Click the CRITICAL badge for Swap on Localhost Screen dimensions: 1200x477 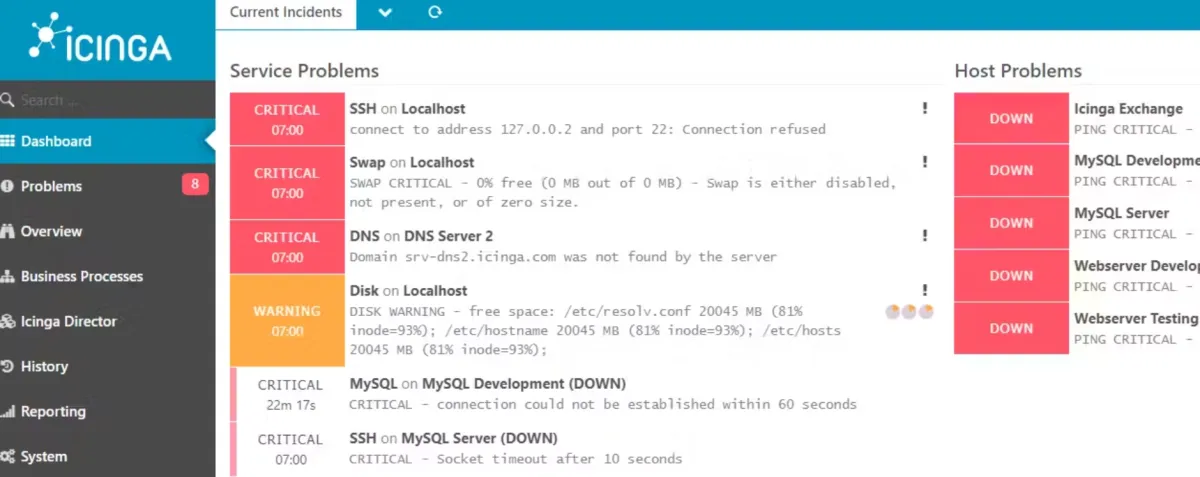[x=287, y=182]
